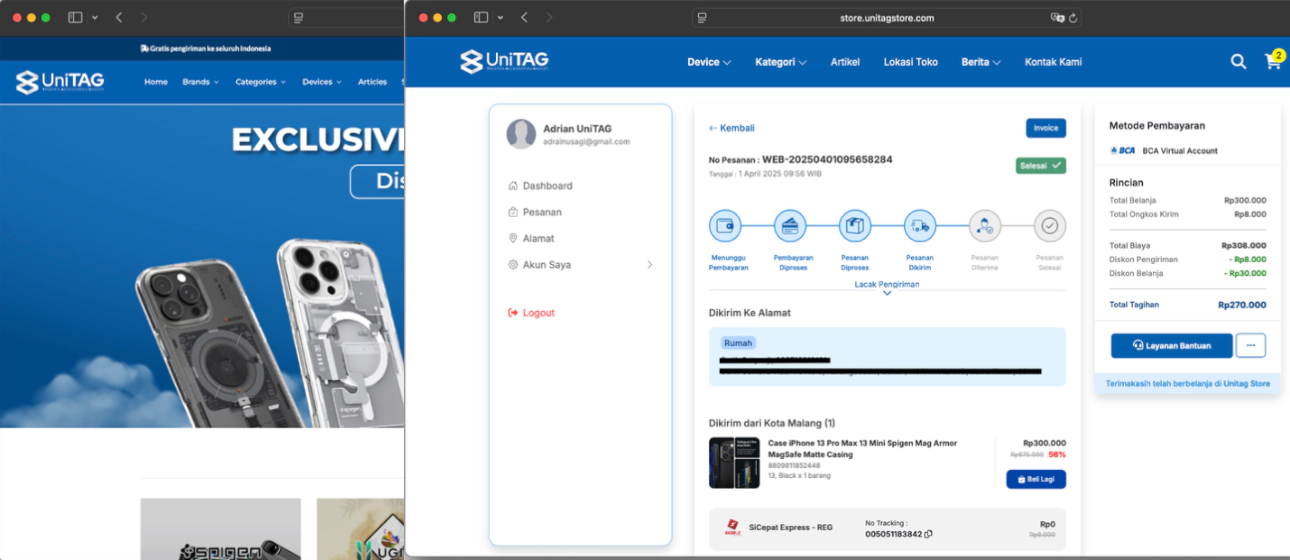Click the SiCepat Express courier logo
The width and height of the screenshot is (1290, 560).
pyautogui.click(x=732, y=528)
